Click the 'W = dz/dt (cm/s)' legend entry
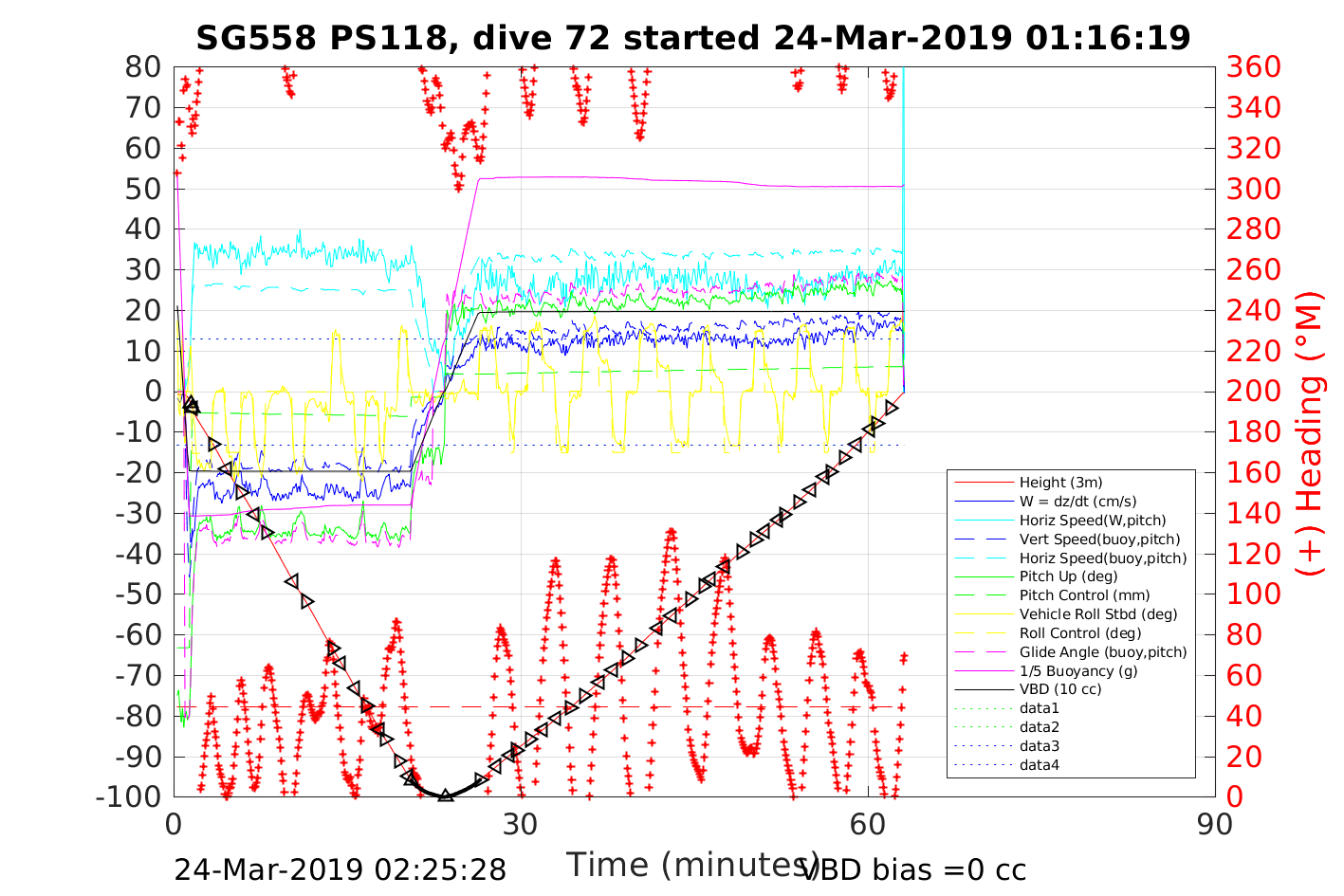The image size is (1344, 896). click(1077, 502)
